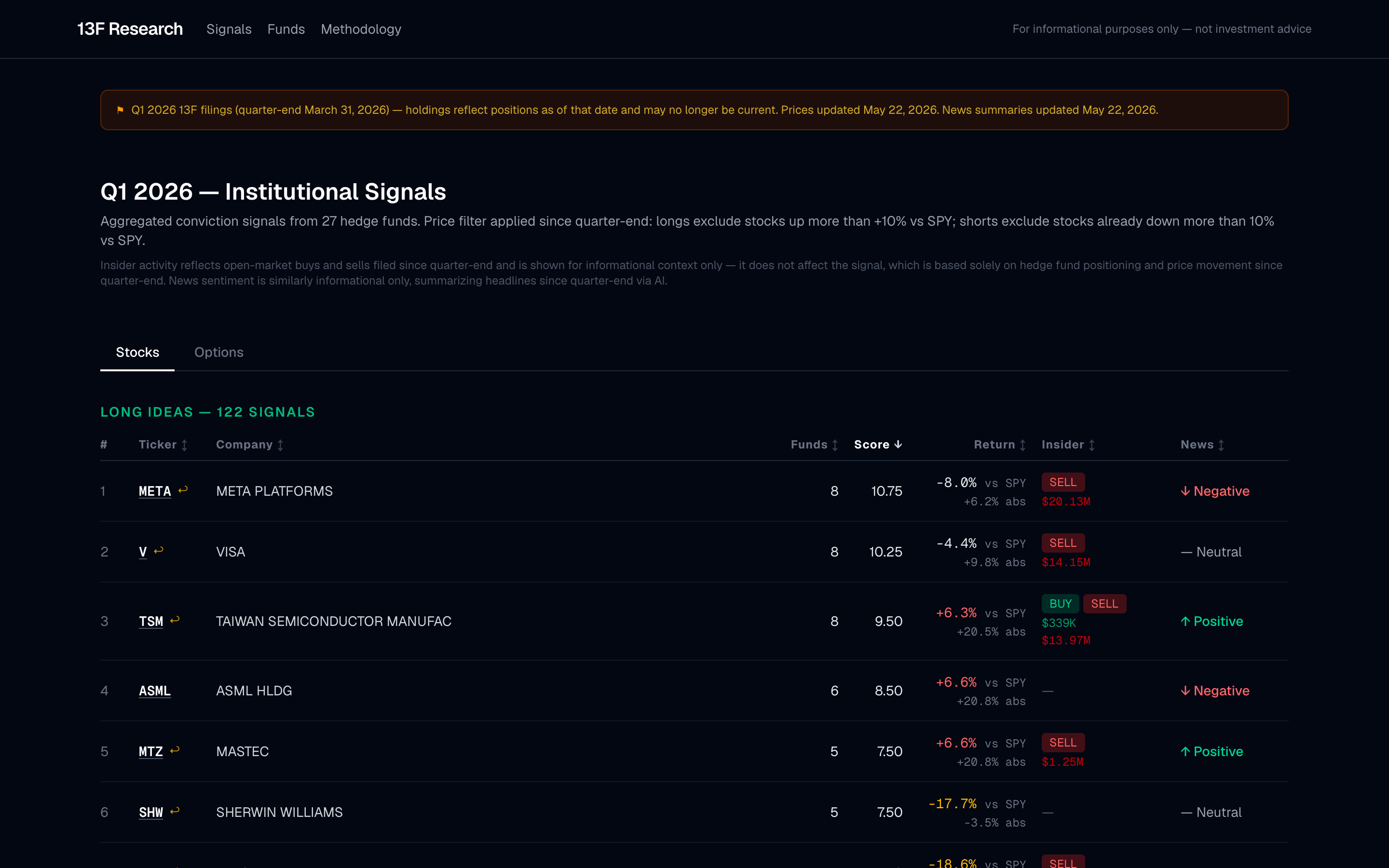Click insider amount $14.15M
The width and height of the screenshot is (1389, 868).
click(x=1066, y=563)
